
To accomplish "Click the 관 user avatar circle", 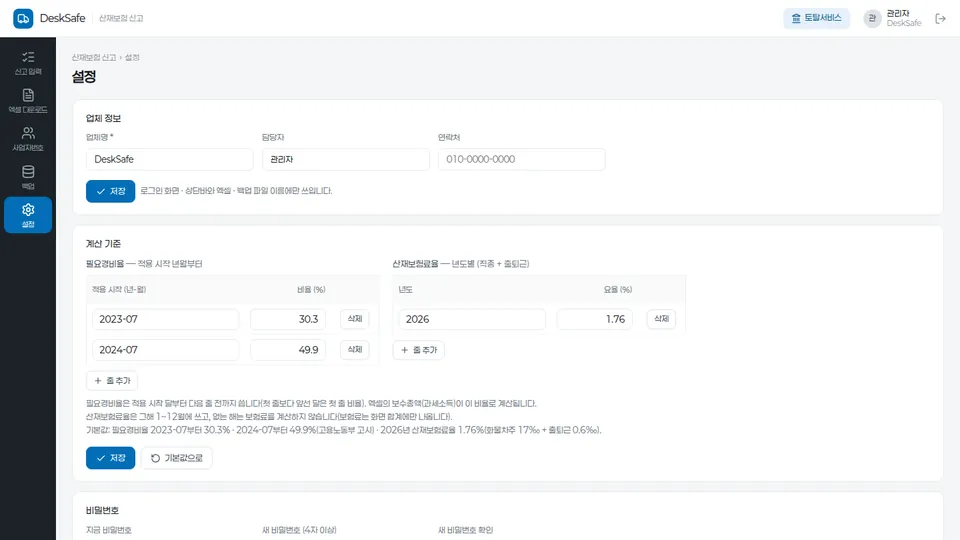I will pos(872,18).
